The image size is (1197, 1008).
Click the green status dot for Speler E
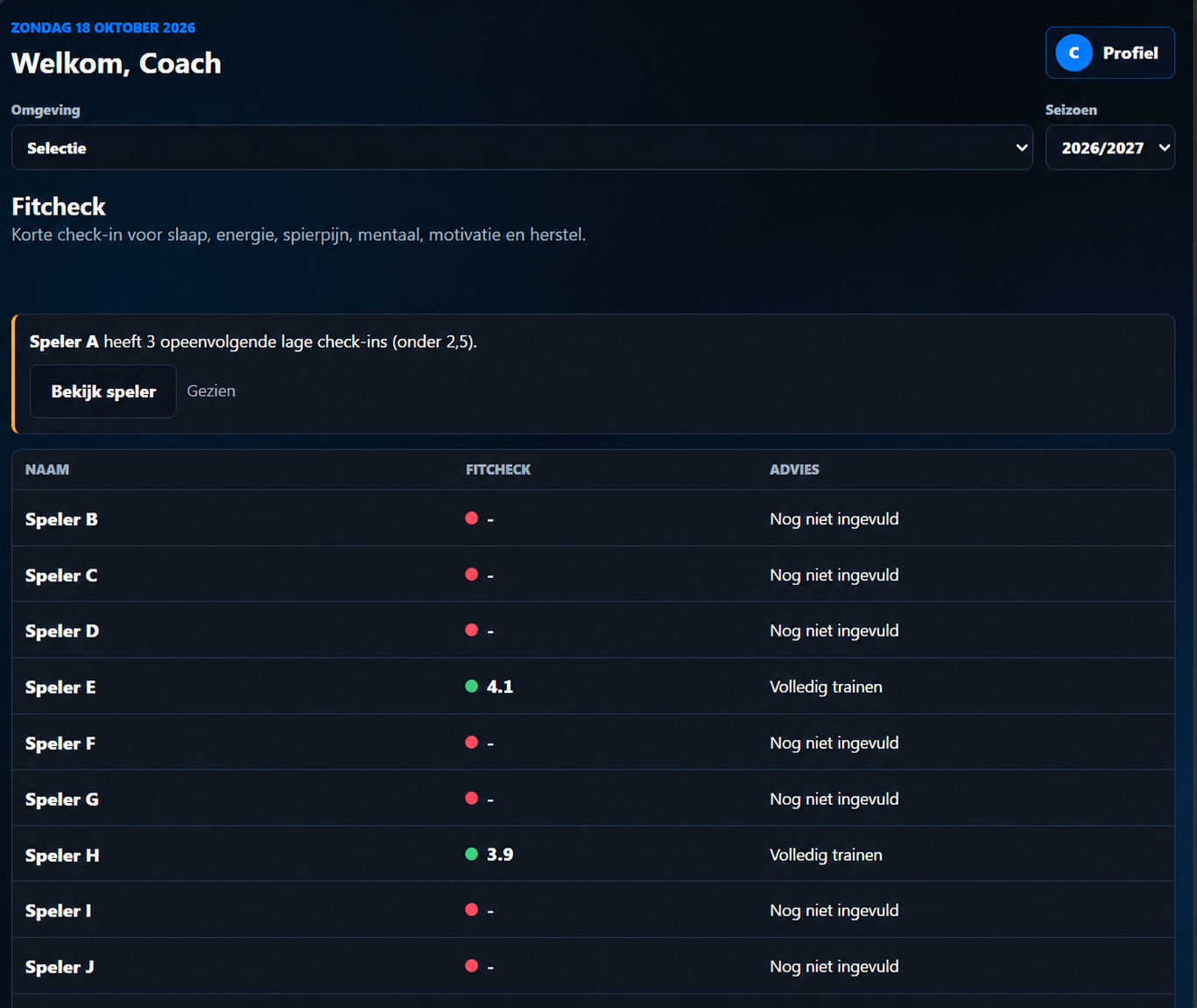[471, 686]
